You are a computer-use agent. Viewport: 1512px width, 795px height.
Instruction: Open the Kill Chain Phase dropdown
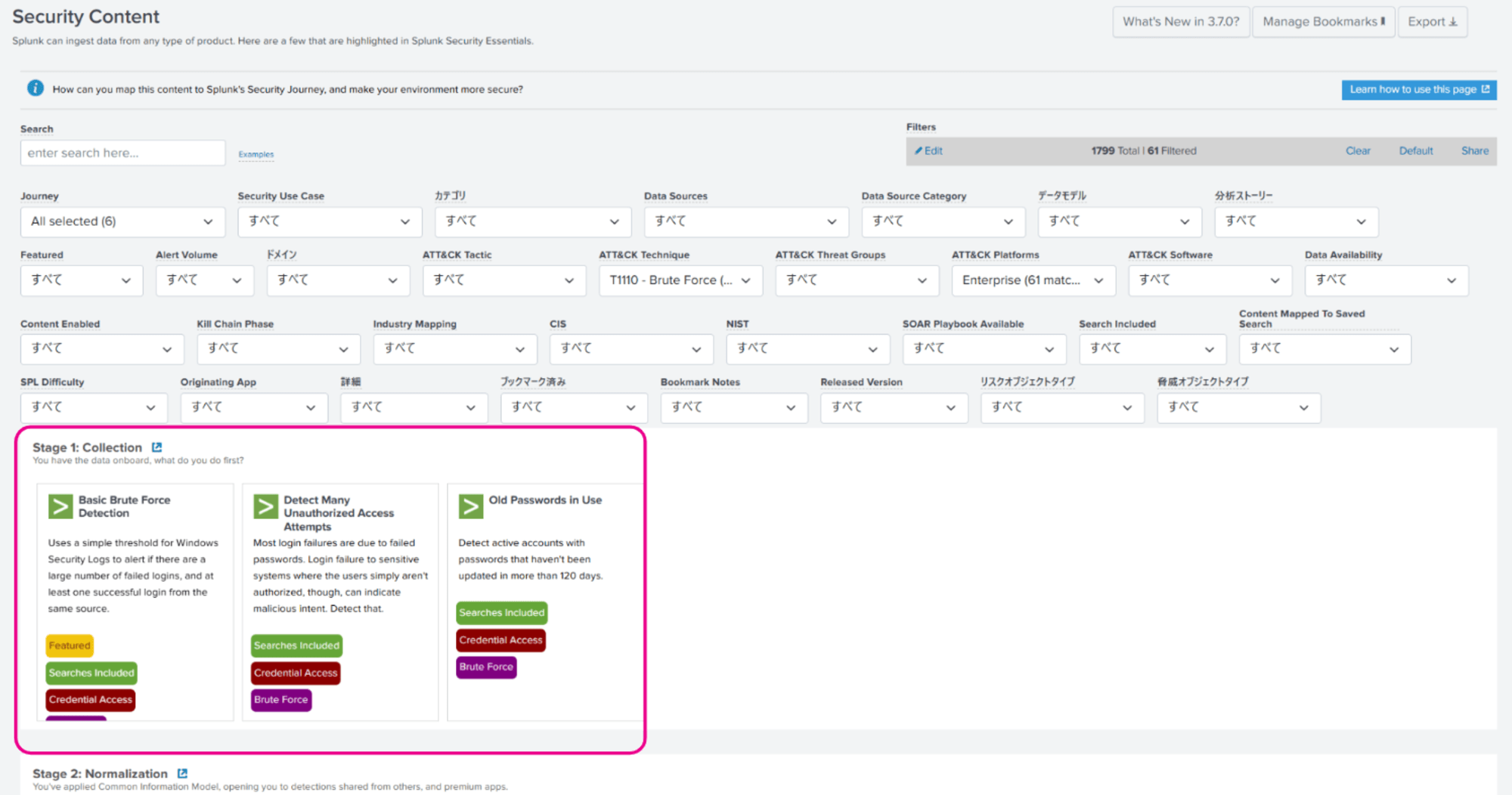278,348
